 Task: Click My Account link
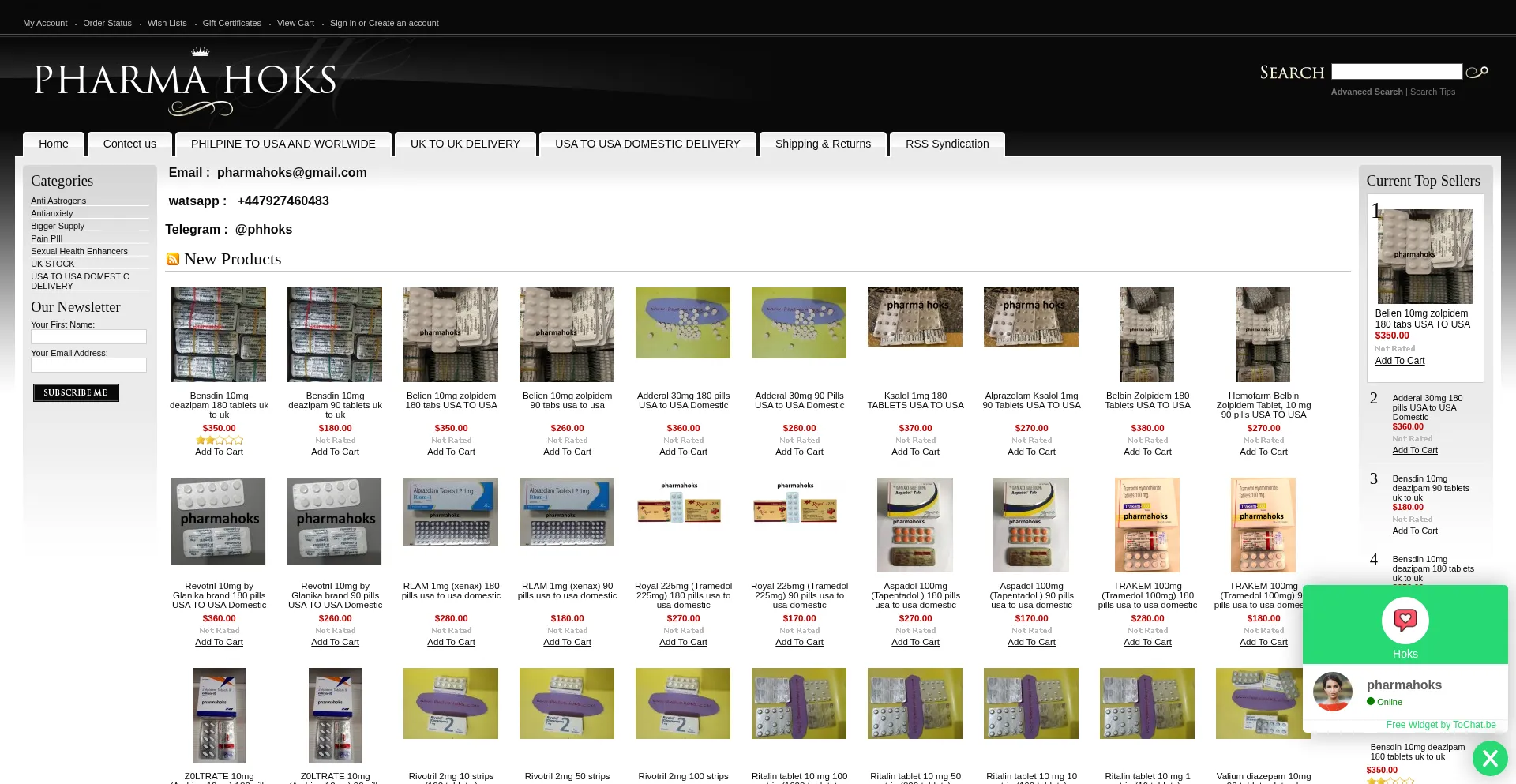45,23
